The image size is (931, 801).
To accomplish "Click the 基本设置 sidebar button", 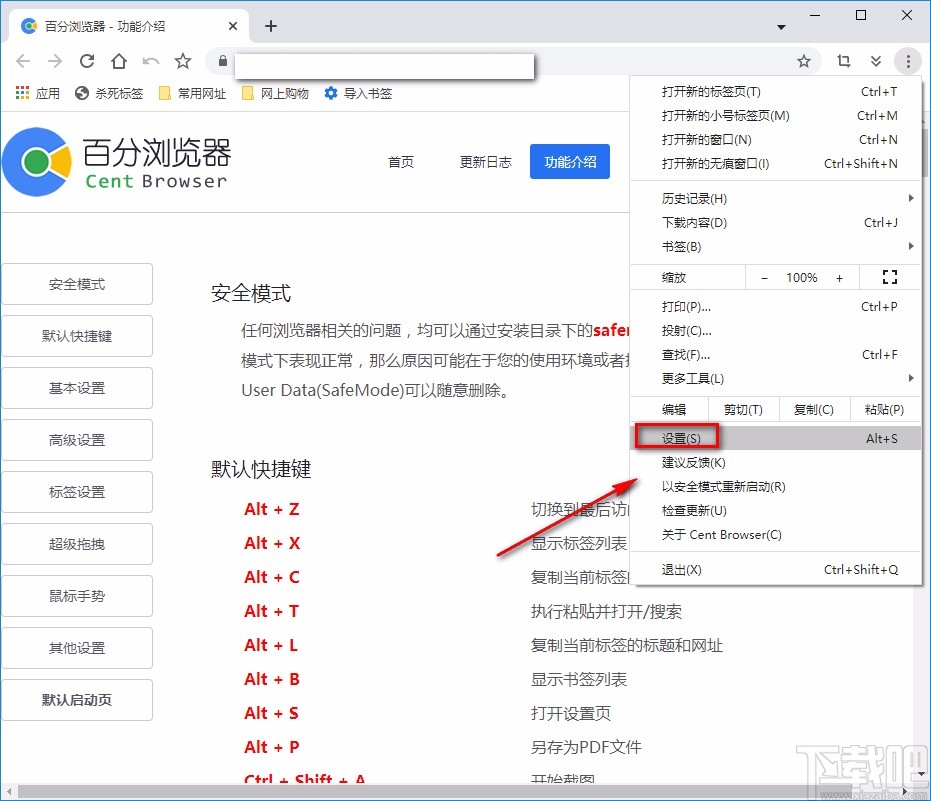I will (77, 388).
